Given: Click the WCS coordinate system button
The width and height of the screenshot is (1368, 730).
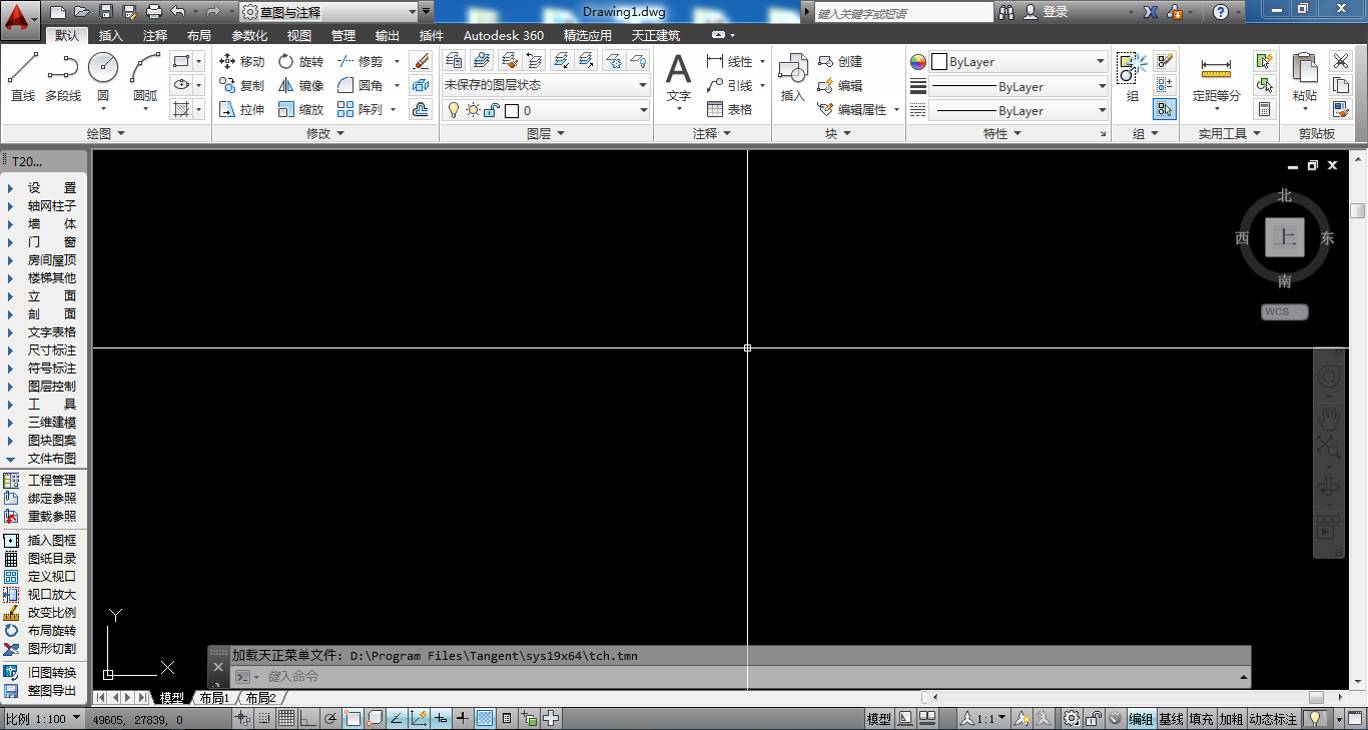Looking at the screenshot, I should pyautogui.click(x=1284, y=312).
